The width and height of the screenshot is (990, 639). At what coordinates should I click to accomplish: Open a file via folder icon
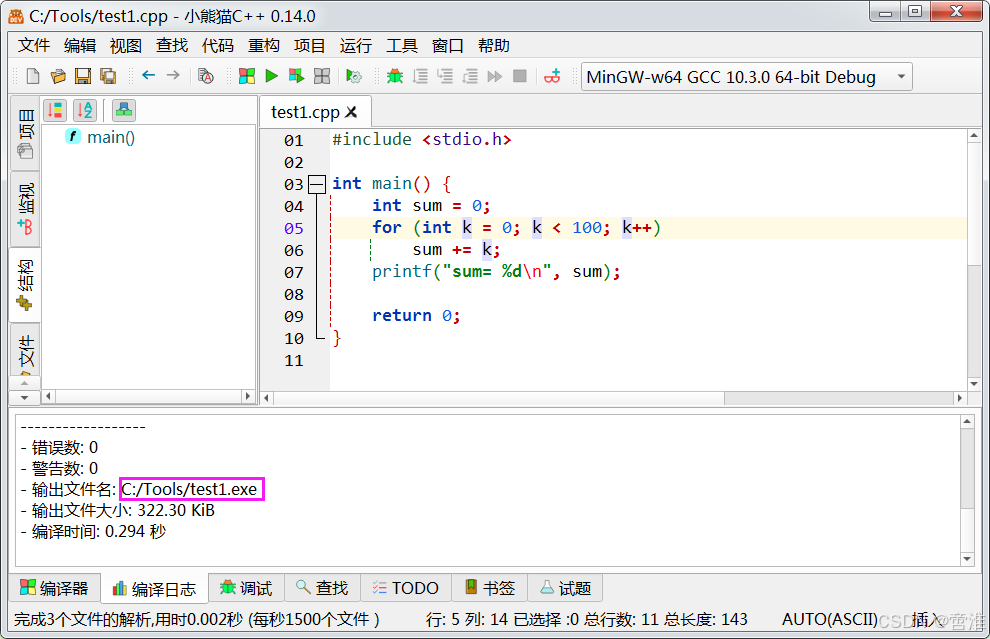pos(58,76)
